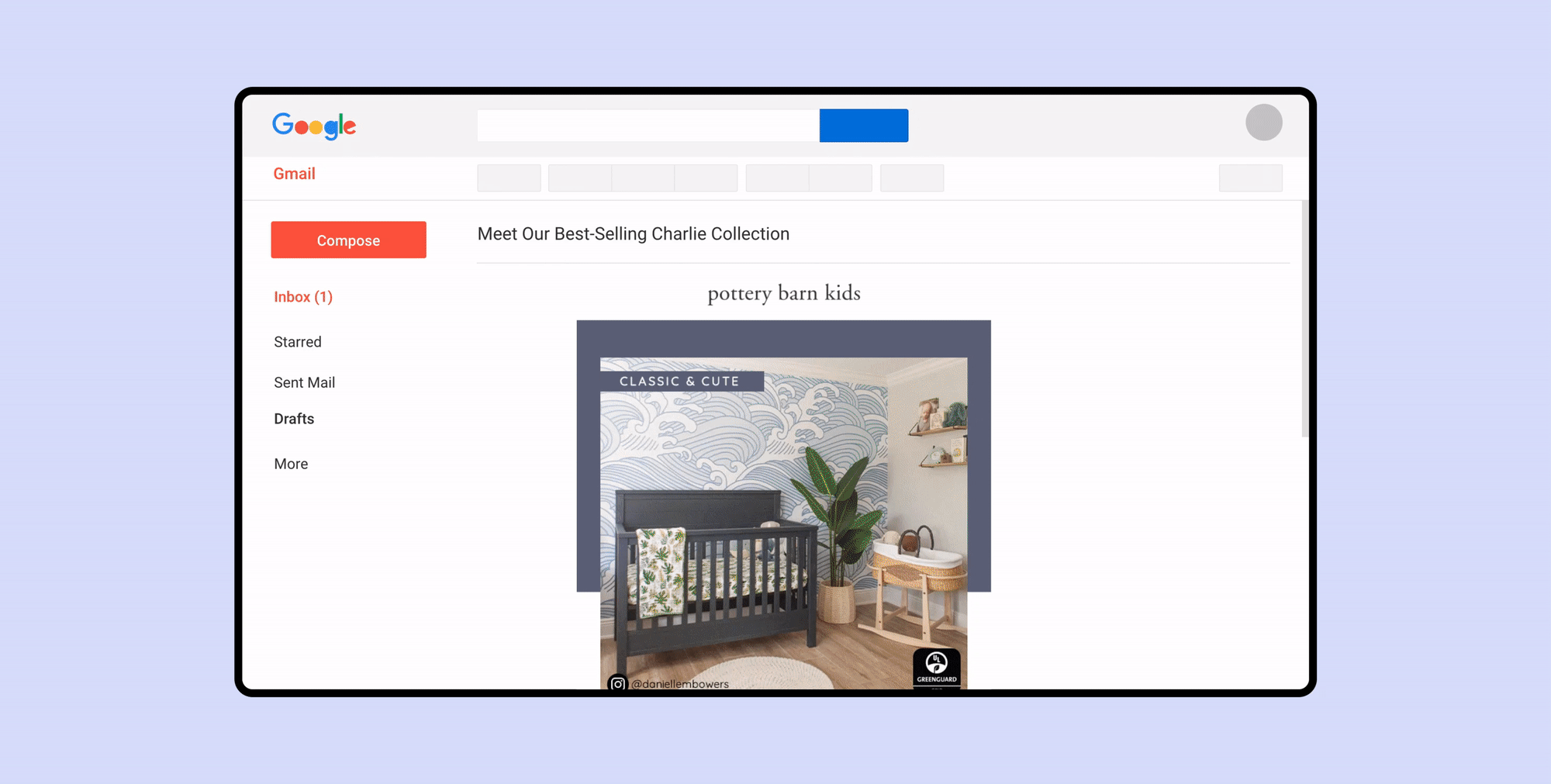Click the CLASSIC & CUTE banner label
1551x784 pixels.
pos(682,382)
